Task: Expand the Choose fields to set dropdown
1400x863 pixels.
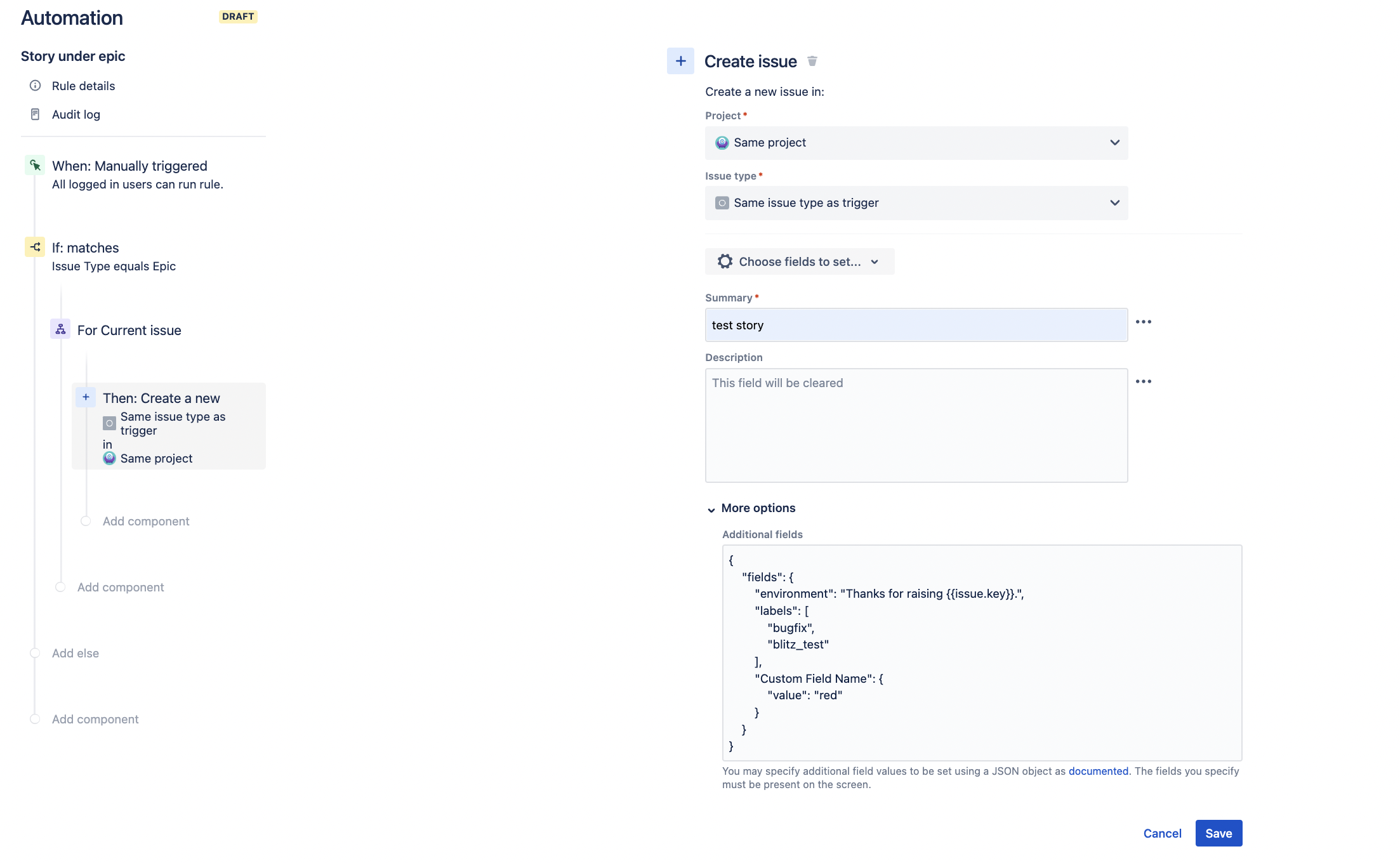Action: click(875, 261)
